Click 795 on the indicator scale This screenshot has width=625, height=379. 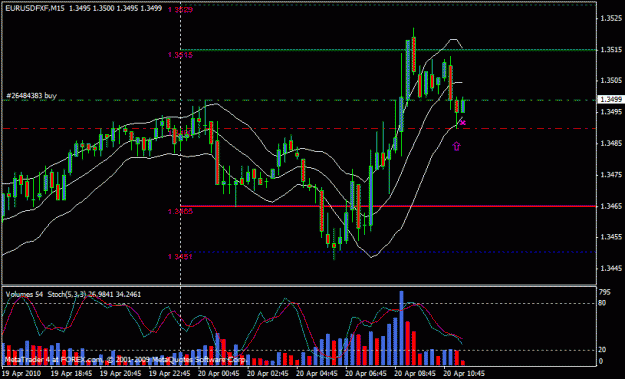[605, 292]
